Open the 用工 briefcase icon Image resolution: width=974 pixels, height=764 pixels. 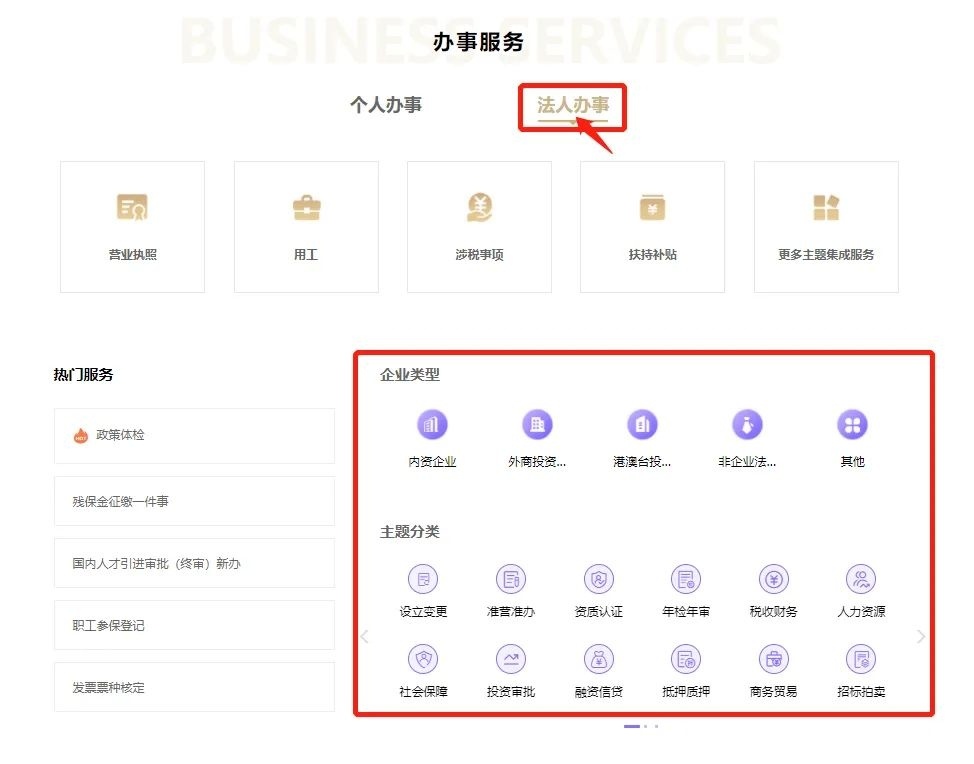306,208
